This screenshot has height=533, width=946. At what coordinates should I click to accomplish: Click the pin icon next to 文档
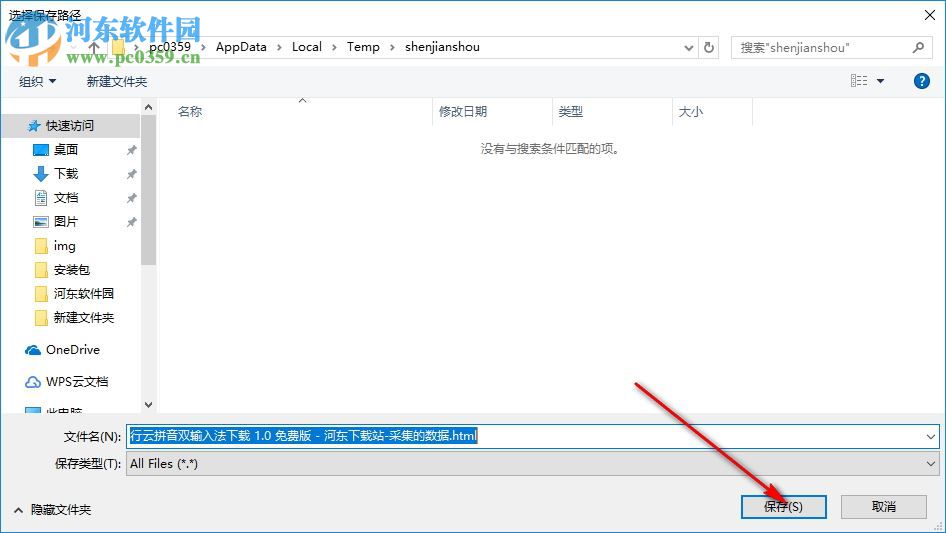click(x=131, y=199)
